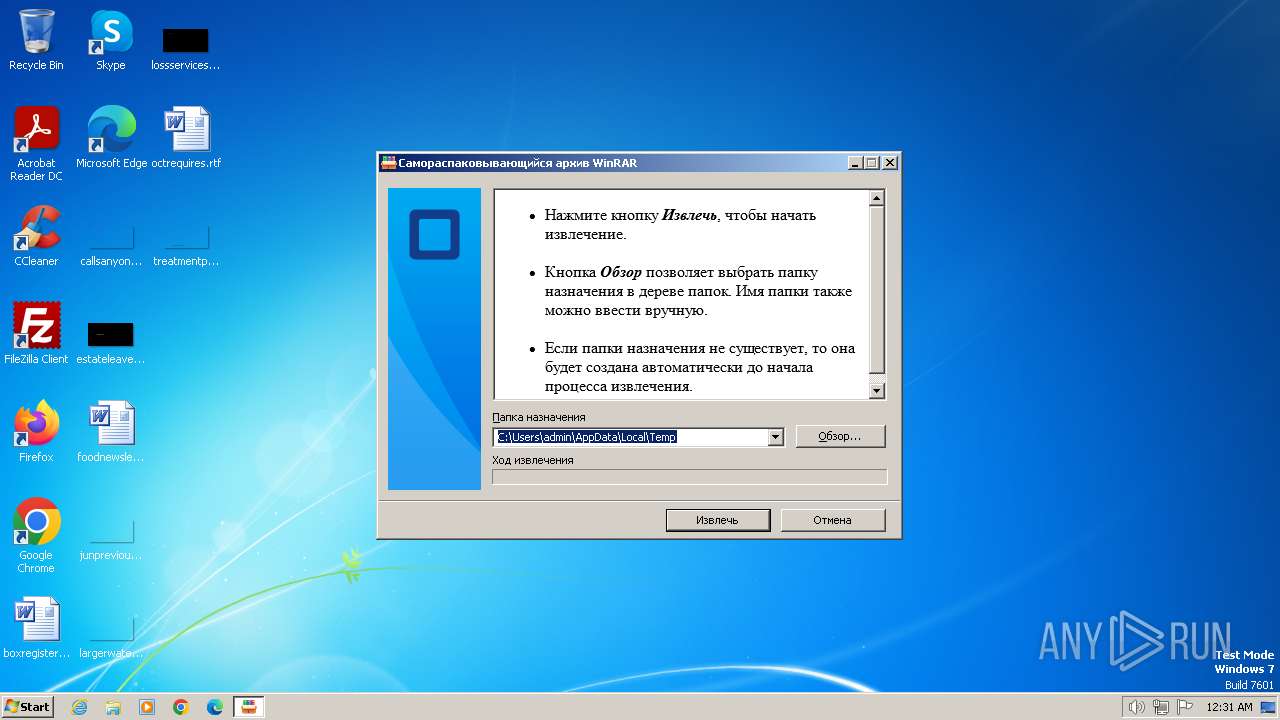Screen dimensions: 1280x720
Task: Select the Firefox desktop shortcut
Action: tap(36, 431)
